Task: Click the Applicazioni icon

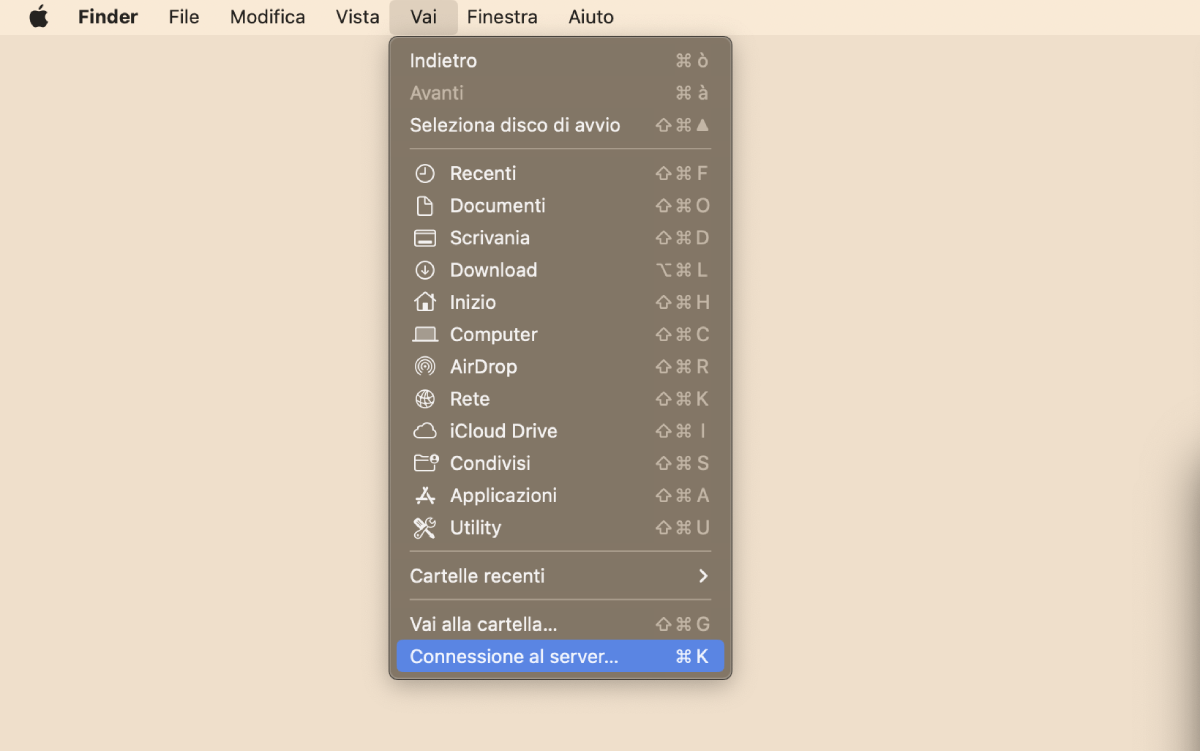Action: pos(425,495)
